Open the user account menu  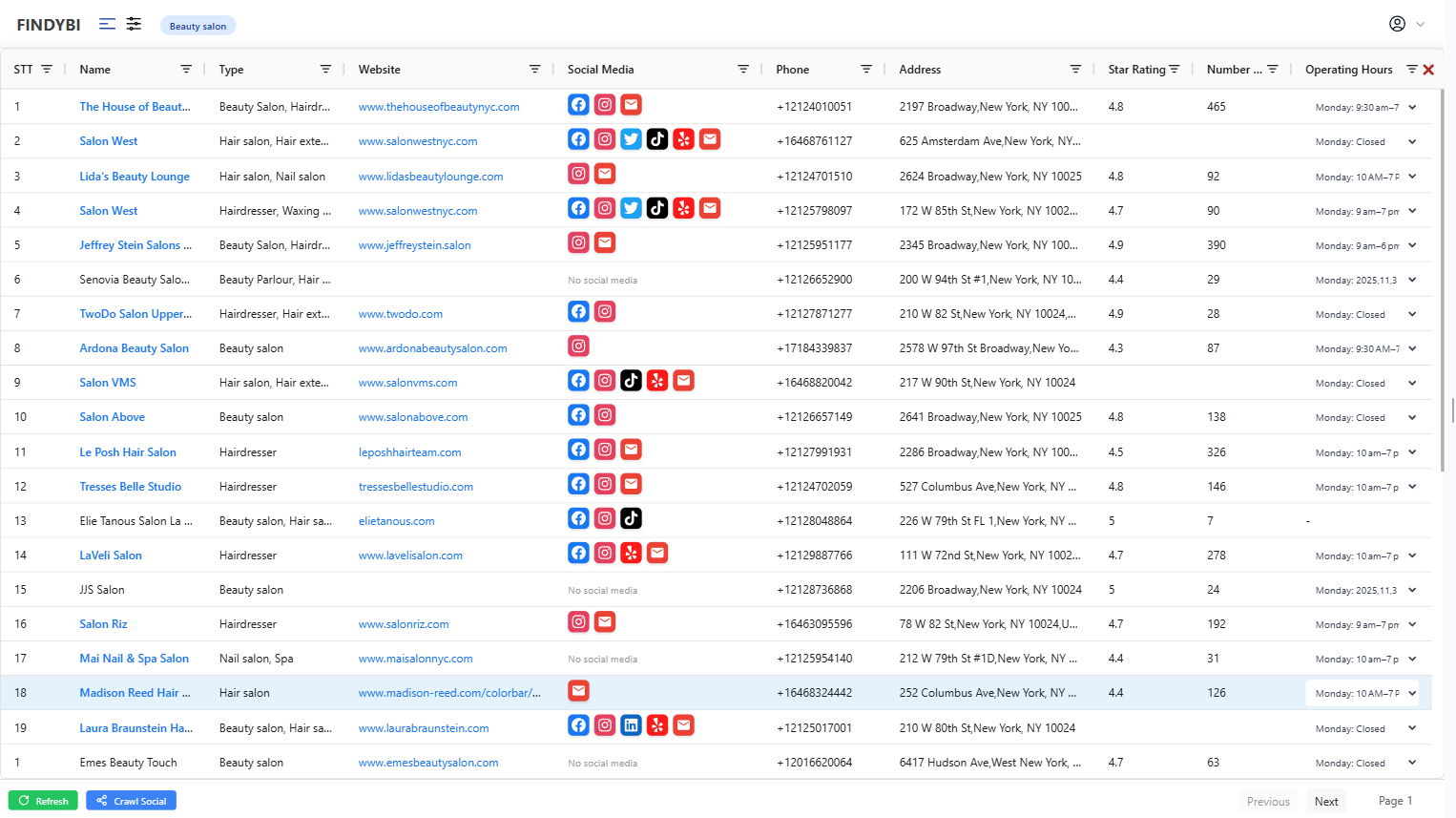point(1406,24)
